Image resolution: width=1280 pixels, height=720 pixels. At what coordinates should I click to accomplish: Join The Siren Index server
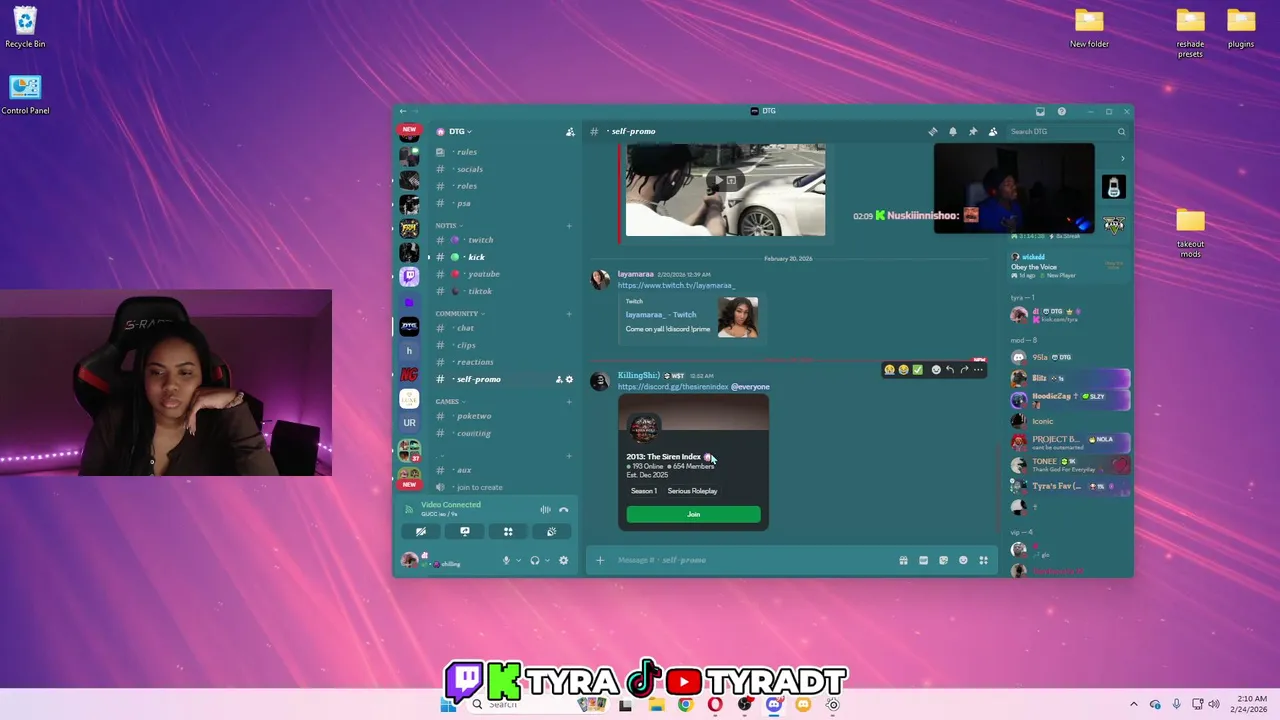pos(693,514)
